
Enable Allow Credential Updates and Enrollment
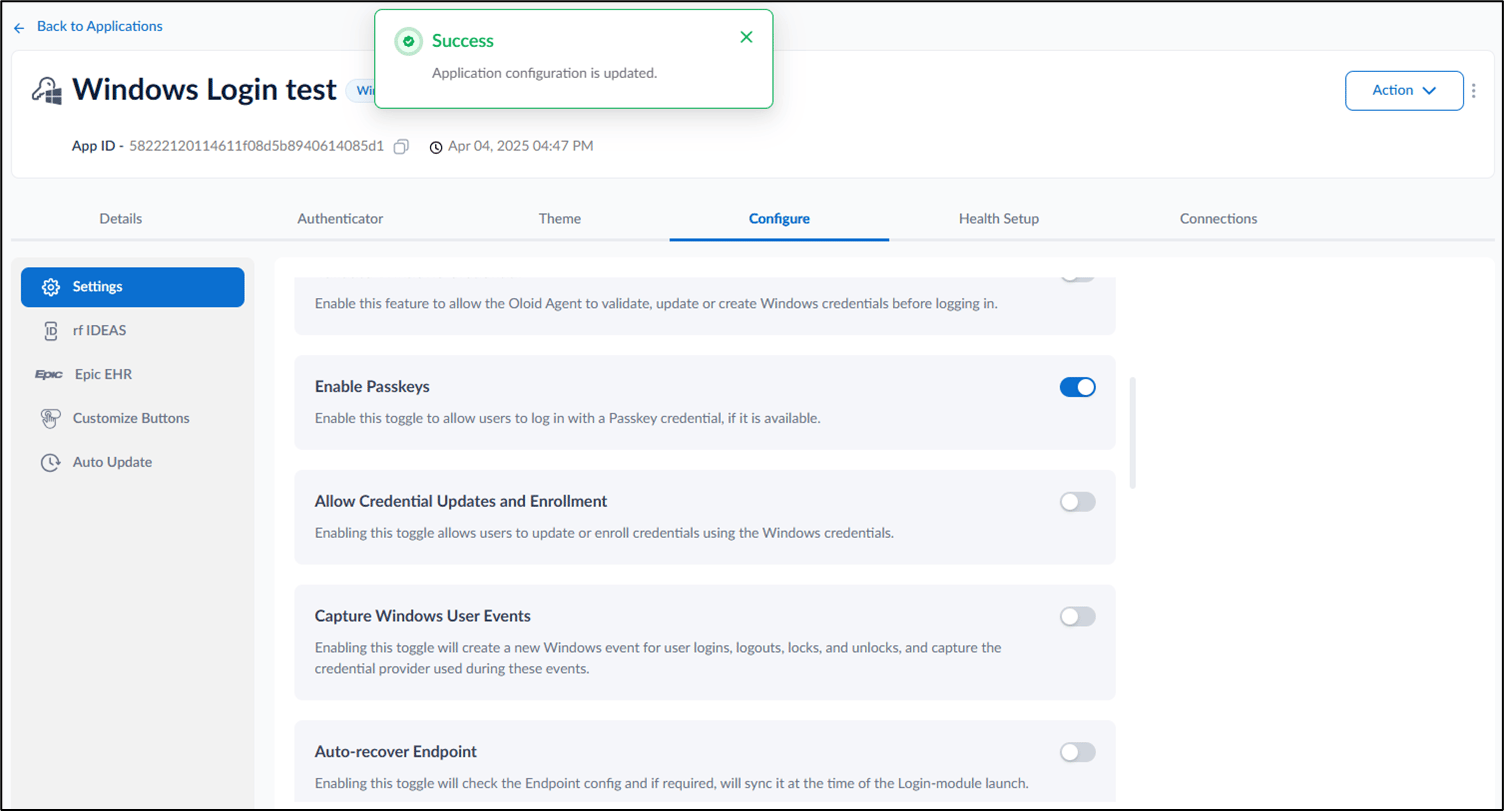click(x=1077, y=502)
